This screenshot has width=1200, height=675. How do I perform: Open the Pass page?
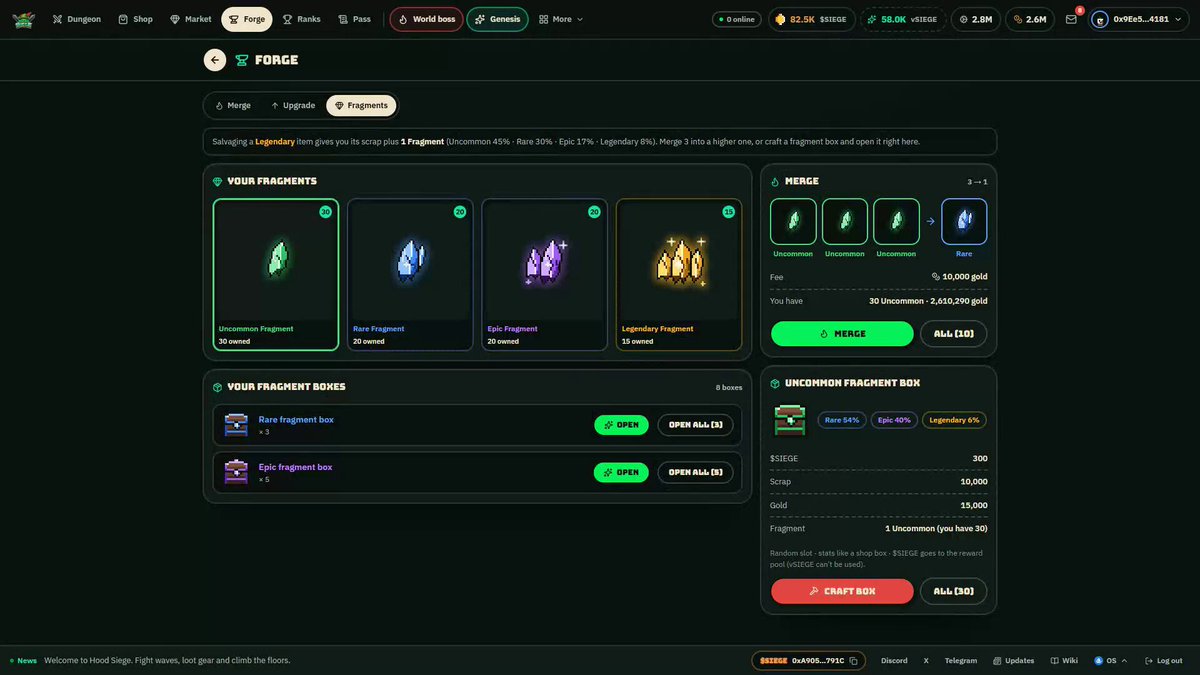point(355,19)
